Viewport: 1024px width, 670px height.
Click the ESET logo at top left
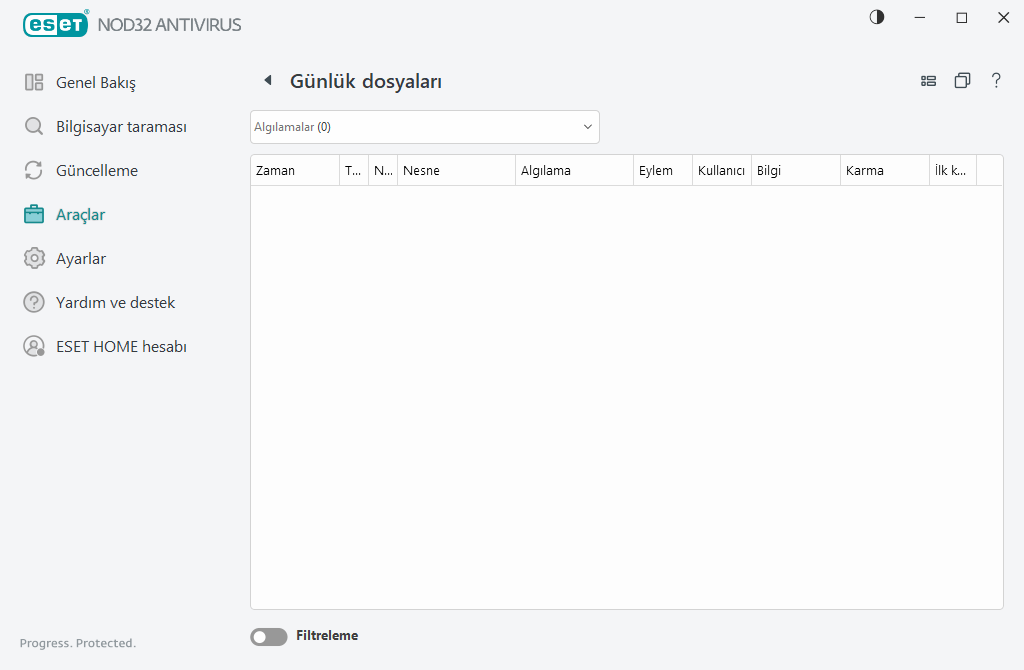point(57,24)
